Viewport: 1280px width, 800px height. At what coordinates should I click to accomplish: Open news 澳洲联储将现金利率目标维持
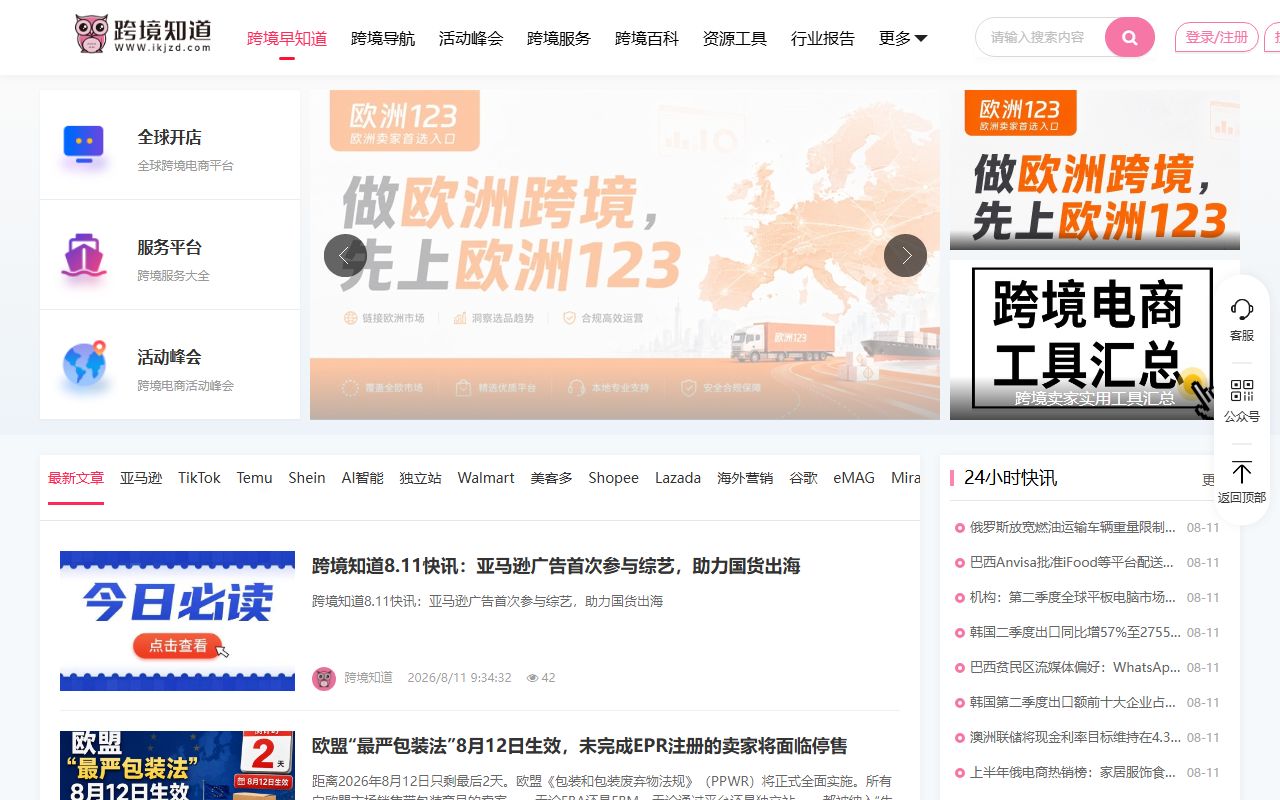pos(1075,737)
